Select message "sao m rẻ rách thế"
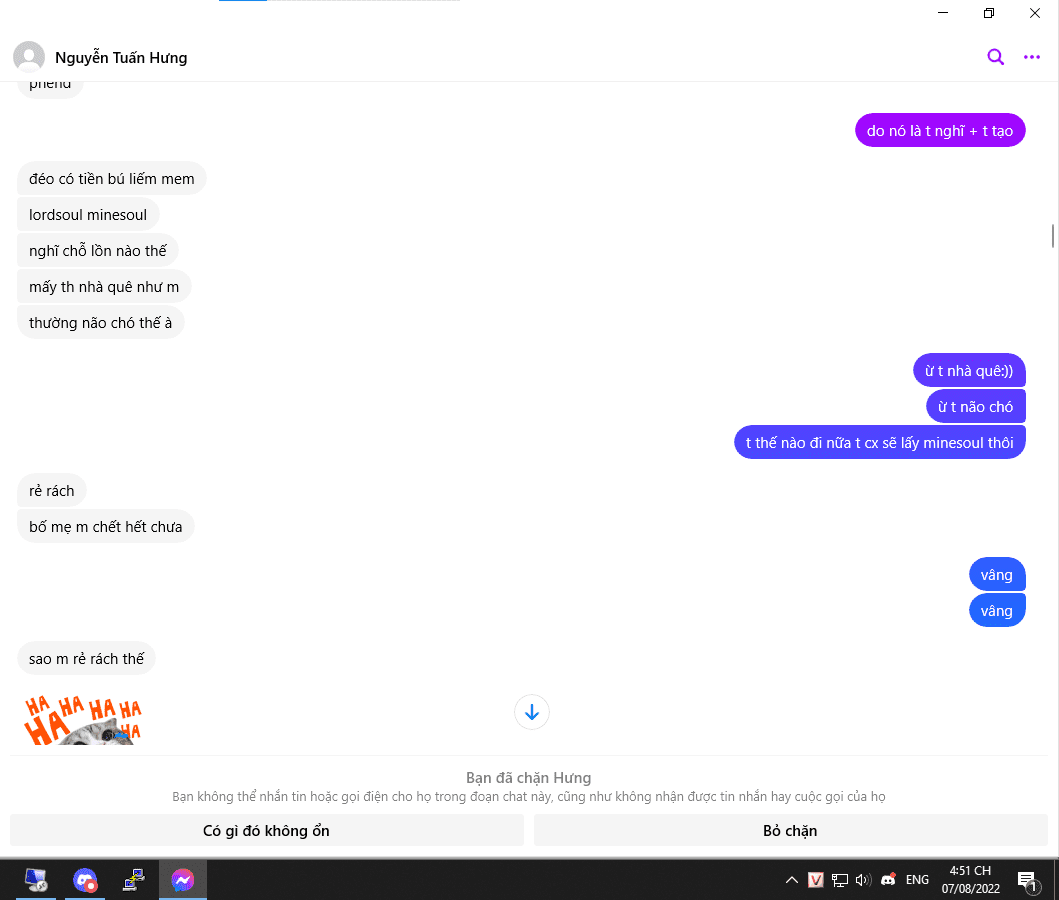This screenshot has height=900, width=1059. click(x=86, y=659)
